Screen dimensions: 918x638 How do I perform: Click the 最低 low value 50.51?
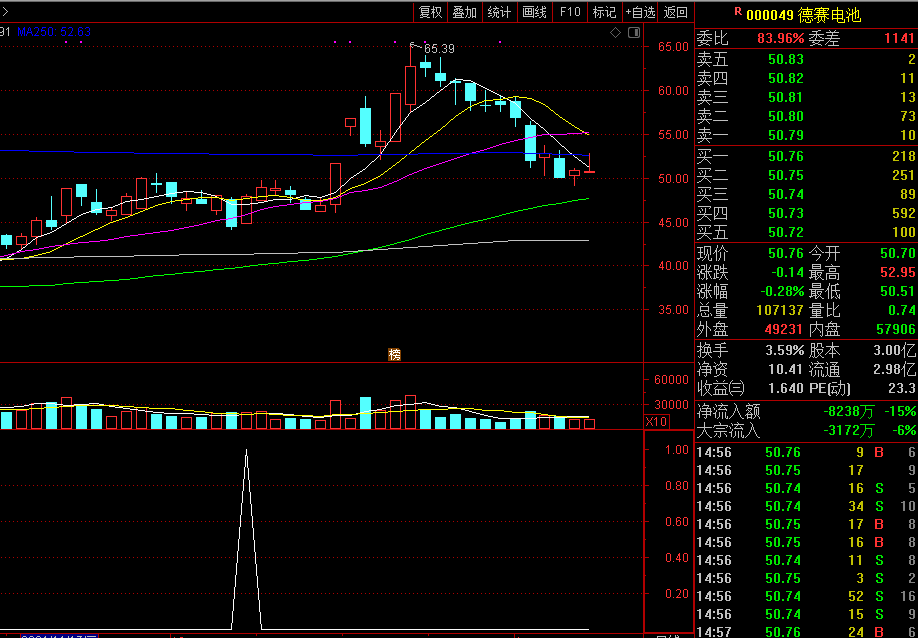coord(898,291)
